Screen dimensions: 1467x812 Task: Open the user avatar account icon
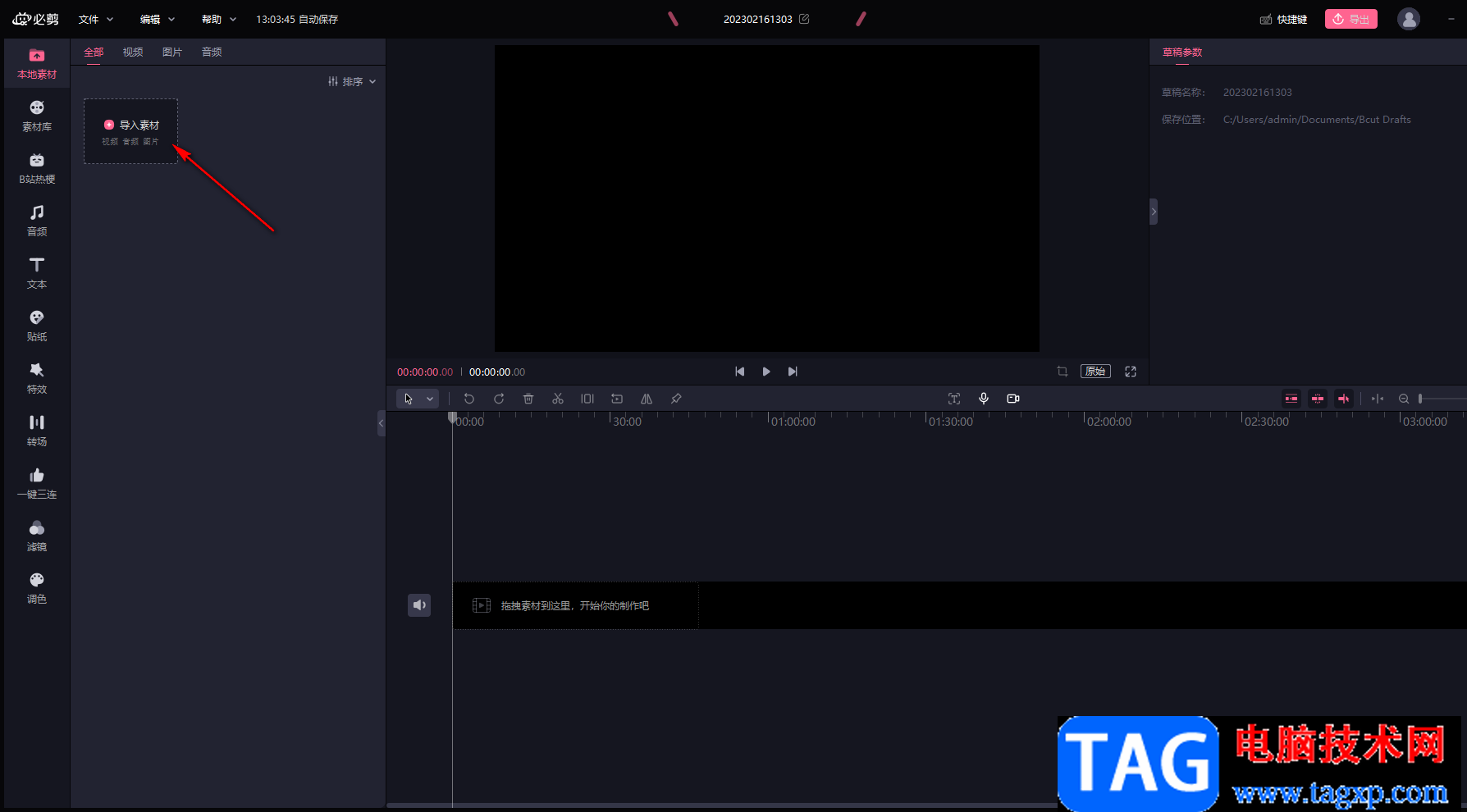click(x=1409, y=19)
